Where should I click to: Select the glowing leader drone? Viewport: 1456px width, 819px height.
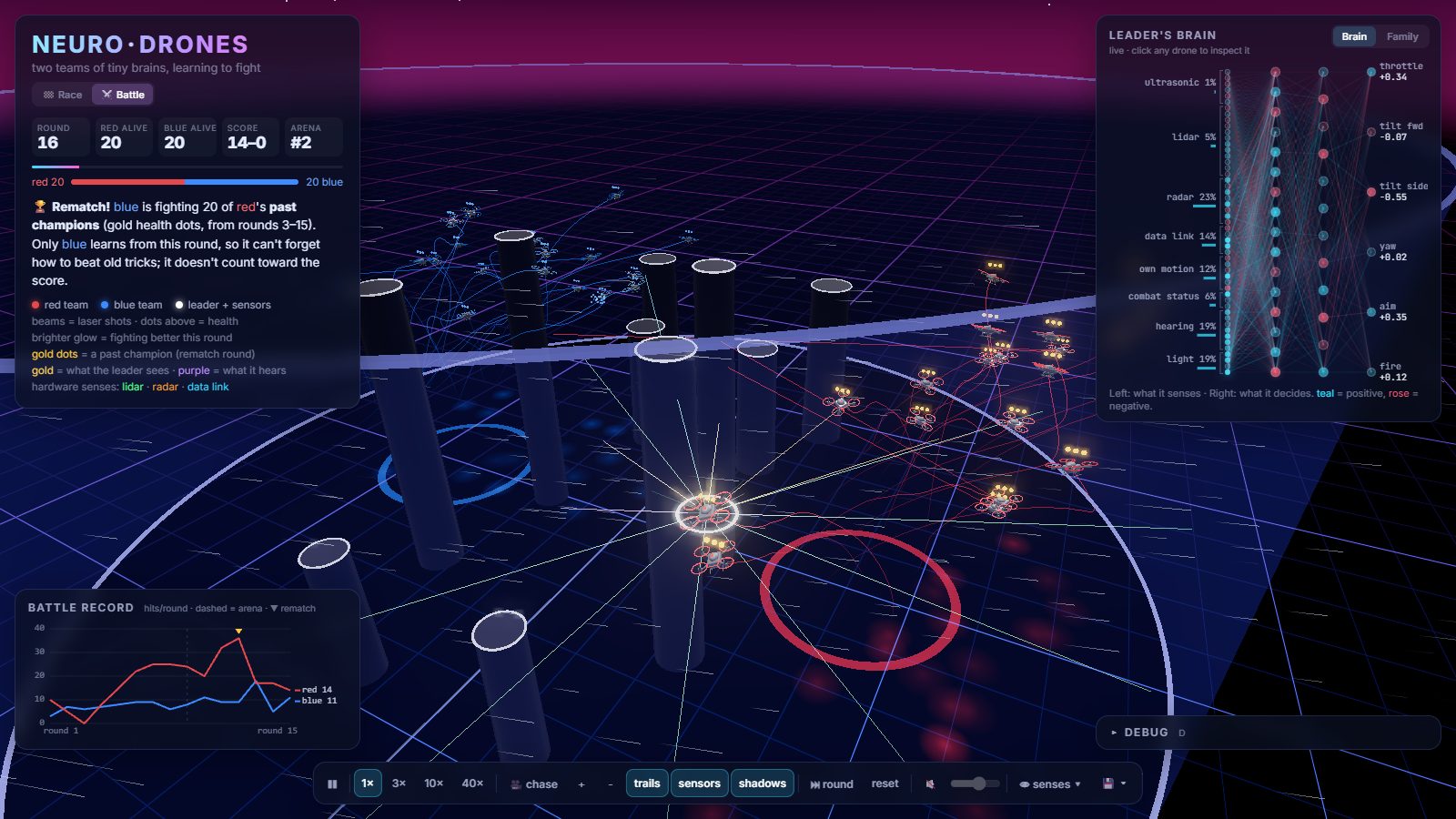point(706,512)
